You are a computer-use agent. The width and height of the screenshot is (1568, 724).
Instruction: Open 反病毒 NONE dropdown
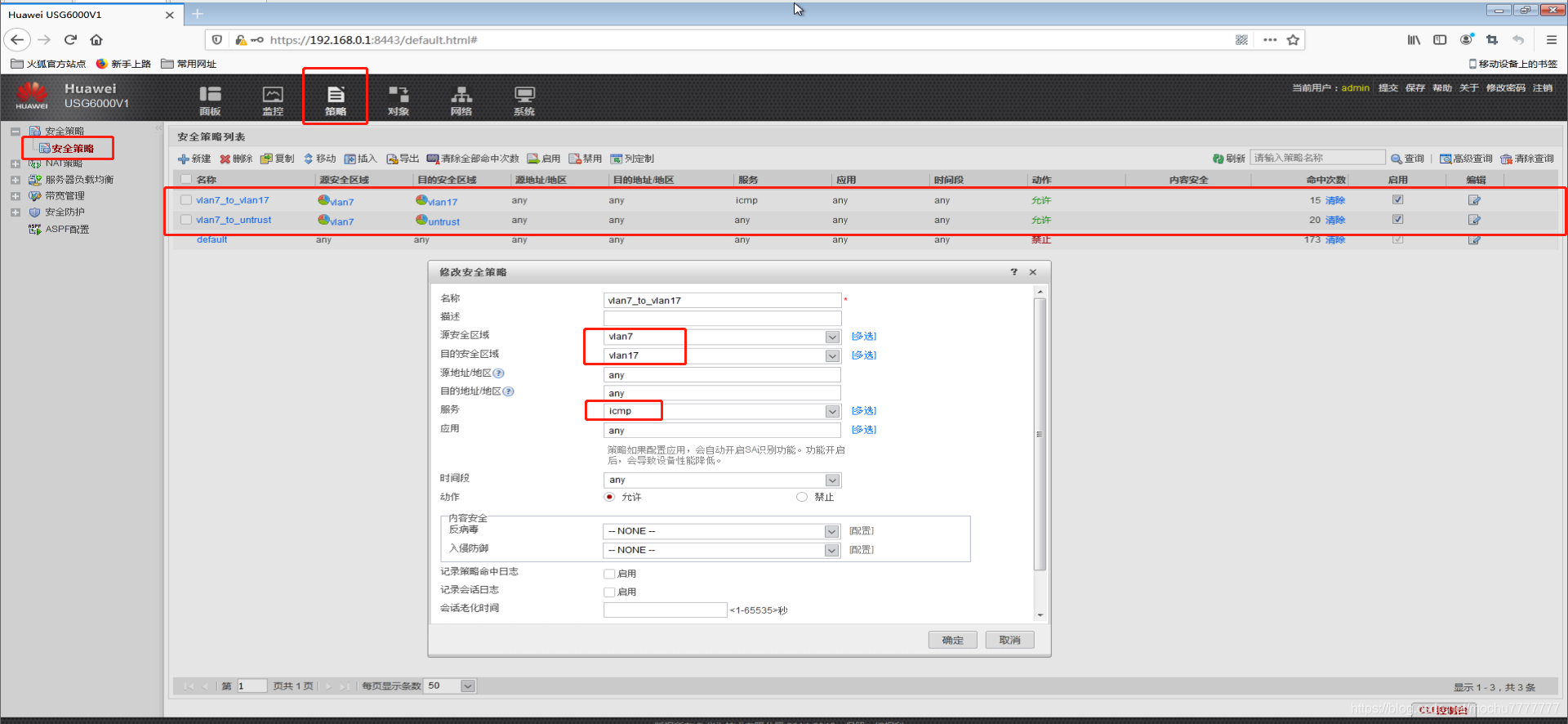(831, 531)
